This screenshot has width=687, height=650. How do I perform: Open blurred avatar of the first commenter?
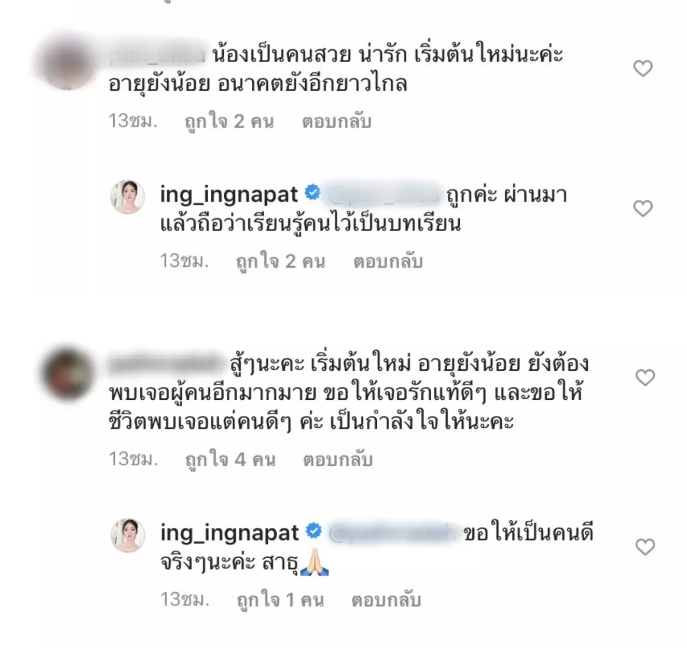tap(67, 64)
